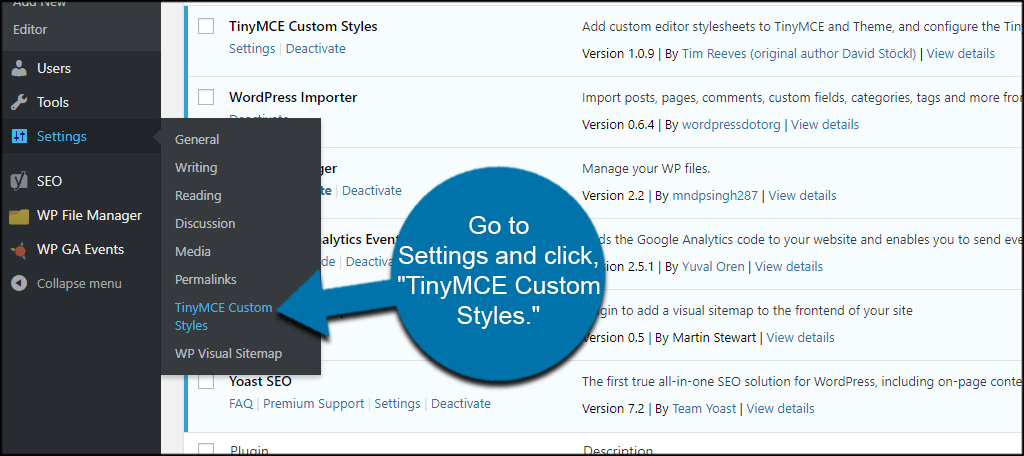Open Reading settings submenu item
This screenshot has width=1024, height=456.
click(198, 195)
